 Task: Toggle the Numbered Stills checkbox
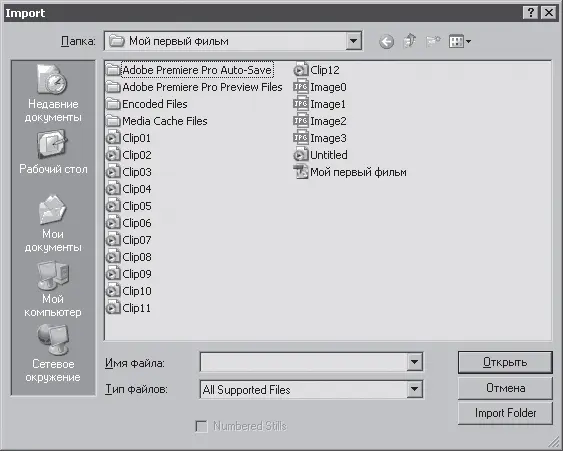(201, 426)
